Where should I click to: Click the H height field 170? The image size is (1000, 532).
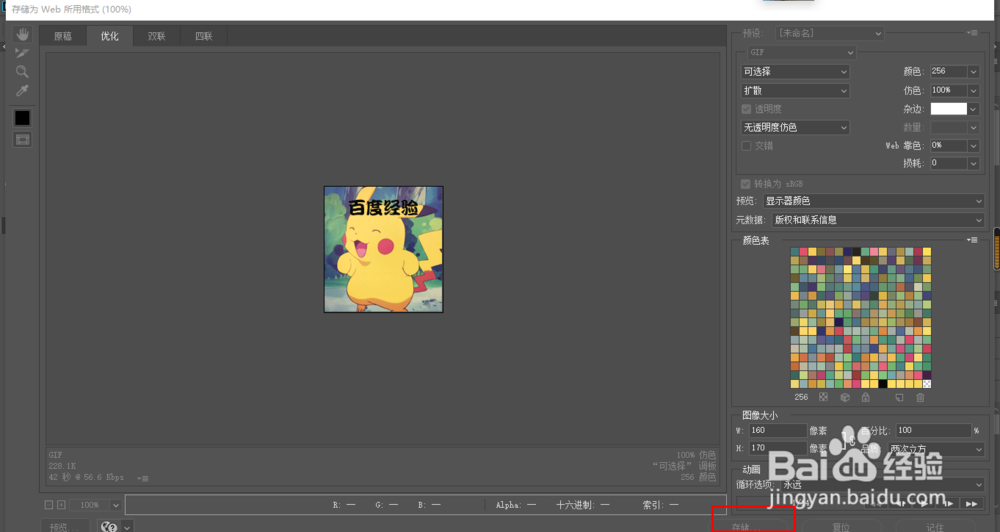[x=777, y=448]
